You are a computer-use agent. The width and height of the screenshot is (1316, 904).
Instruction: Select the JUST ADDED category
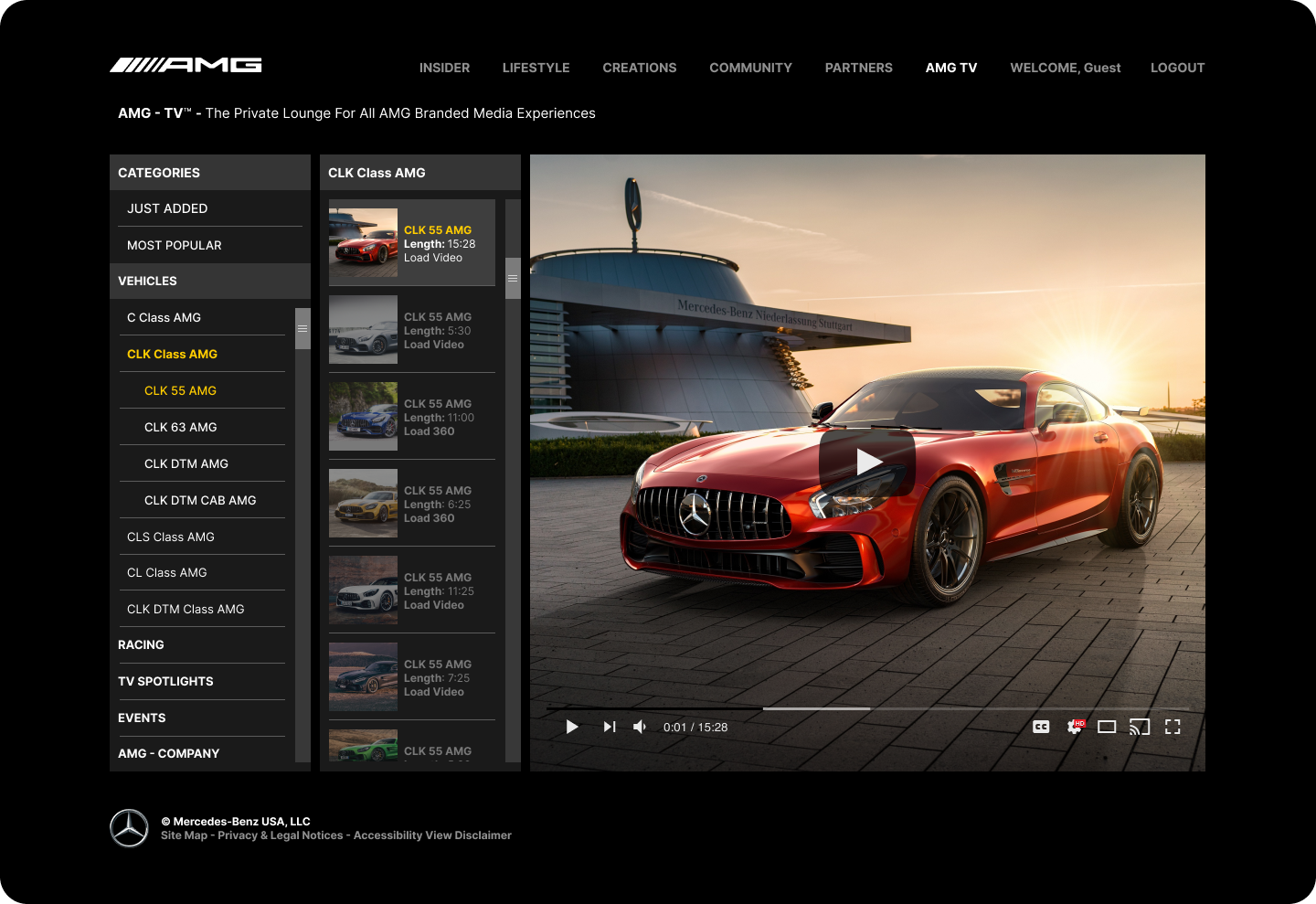click(x=210, y=208)
